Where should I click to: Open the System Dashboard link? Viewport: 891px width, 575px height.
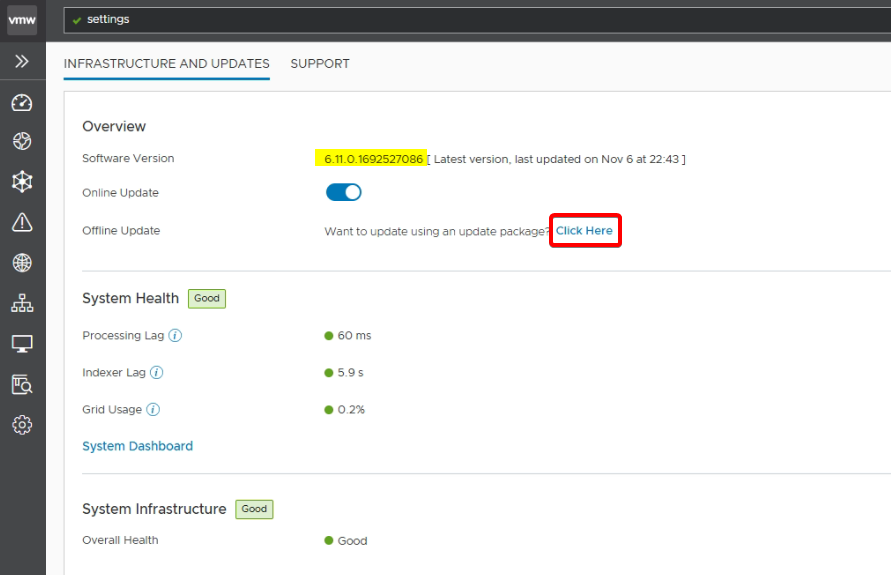tap(137, 446)
